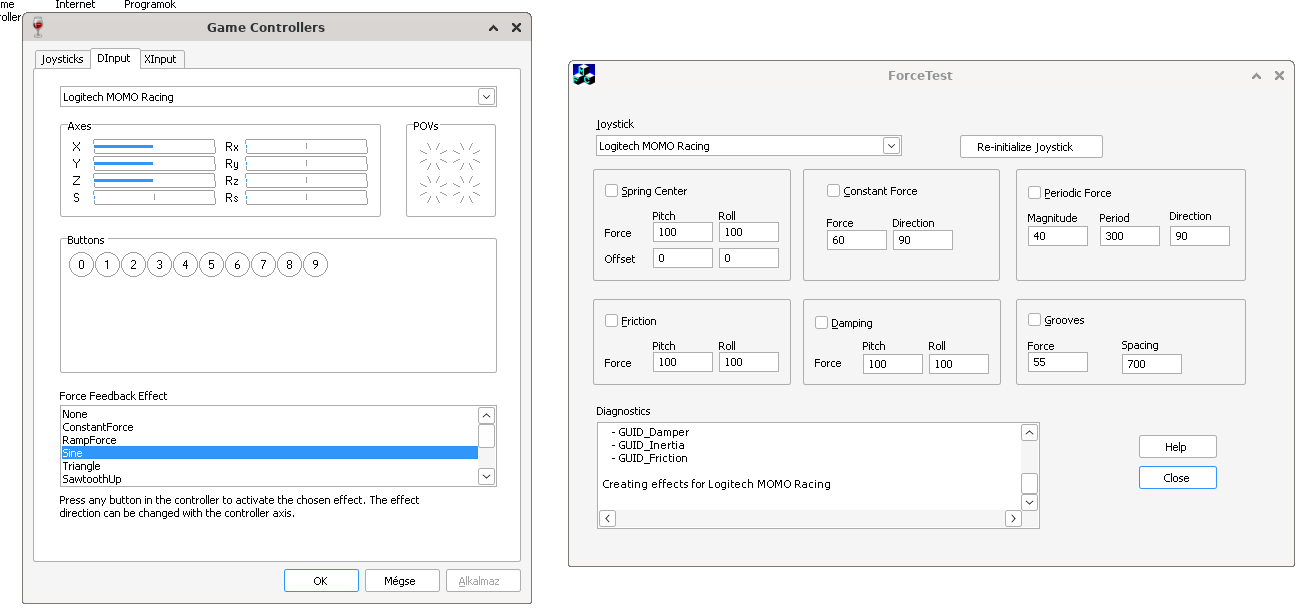The height and width of the screenshot is (613, 1315).
Task: Click the Wine glass icon in Game Controllers titlebar
Action: point(39,28)
